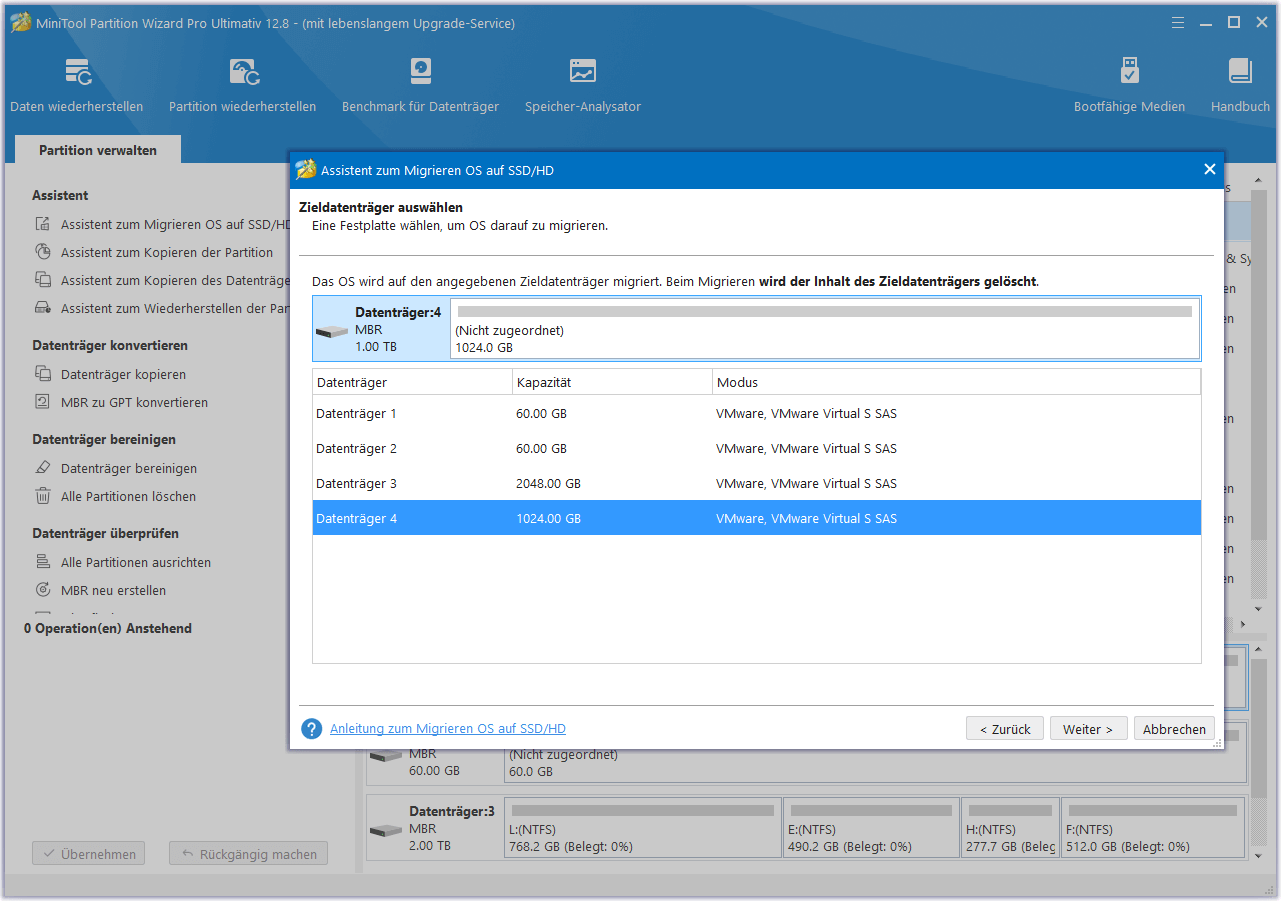Click the grayed Übernehmen button
1282x902 pixels.
click(x=88, y=854)
